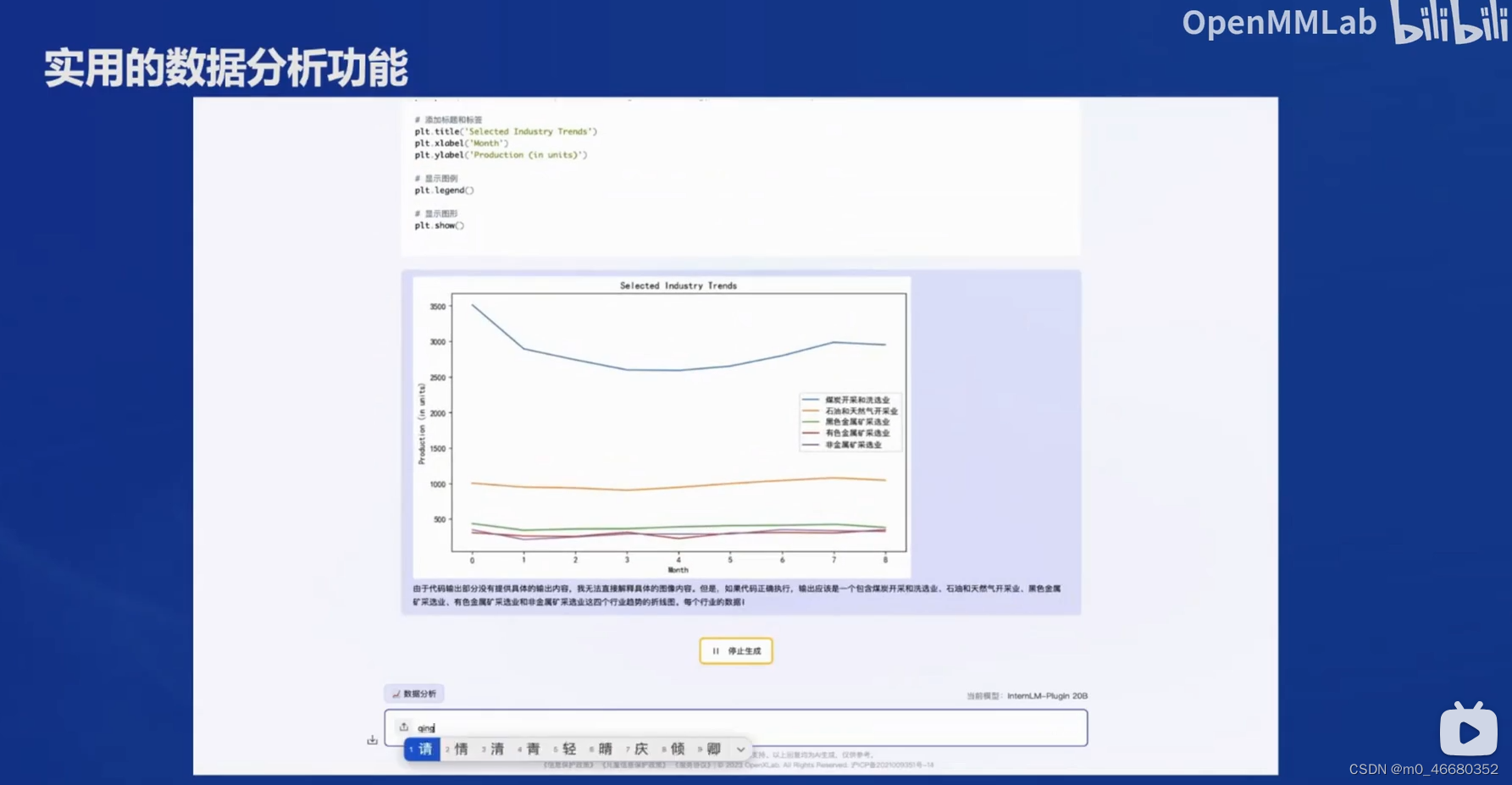Choose IME candidate 8 倾
The height and width of the screenshot is (785, 1512).
(674, 749)
